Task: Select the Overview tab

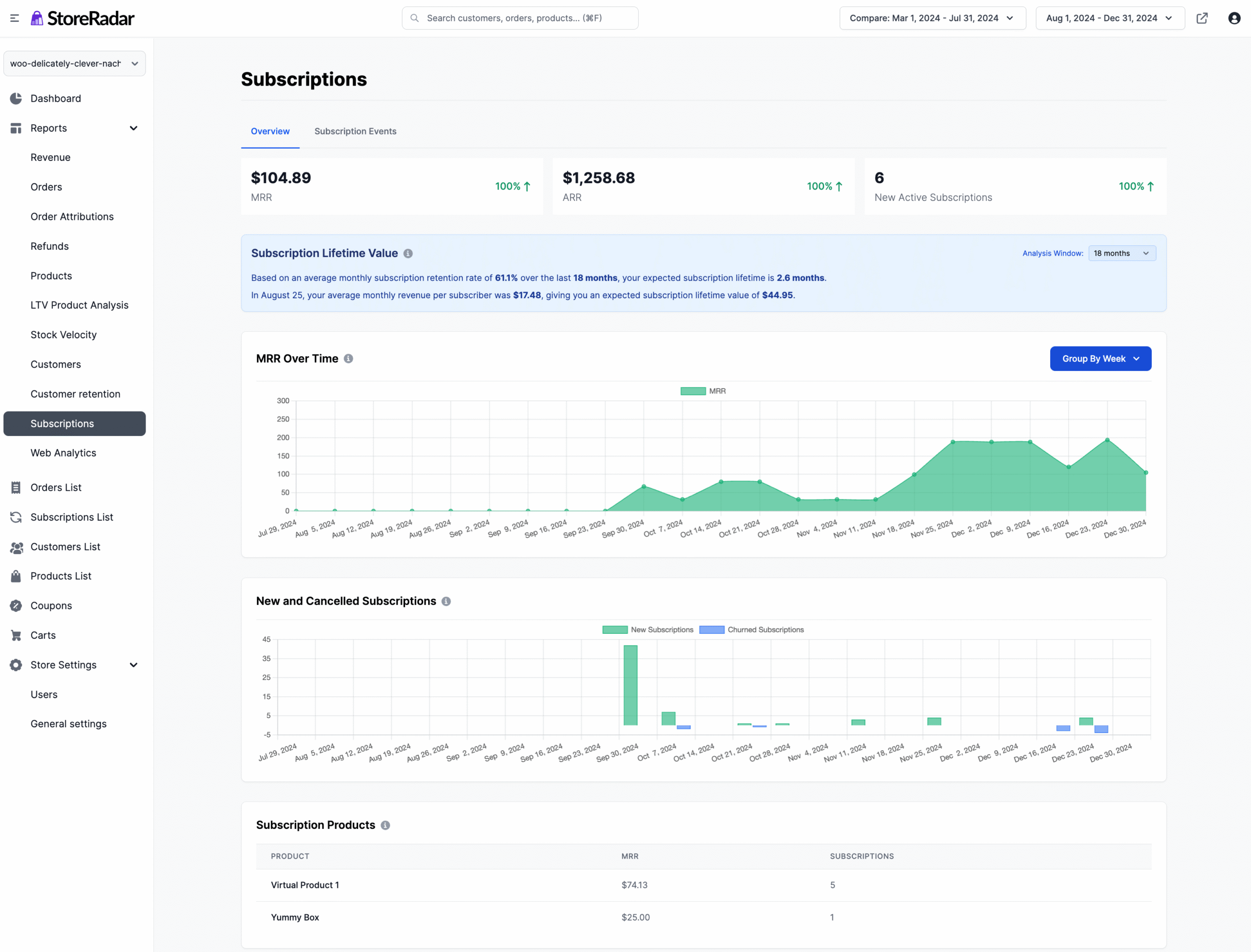Action: (270, 131)
